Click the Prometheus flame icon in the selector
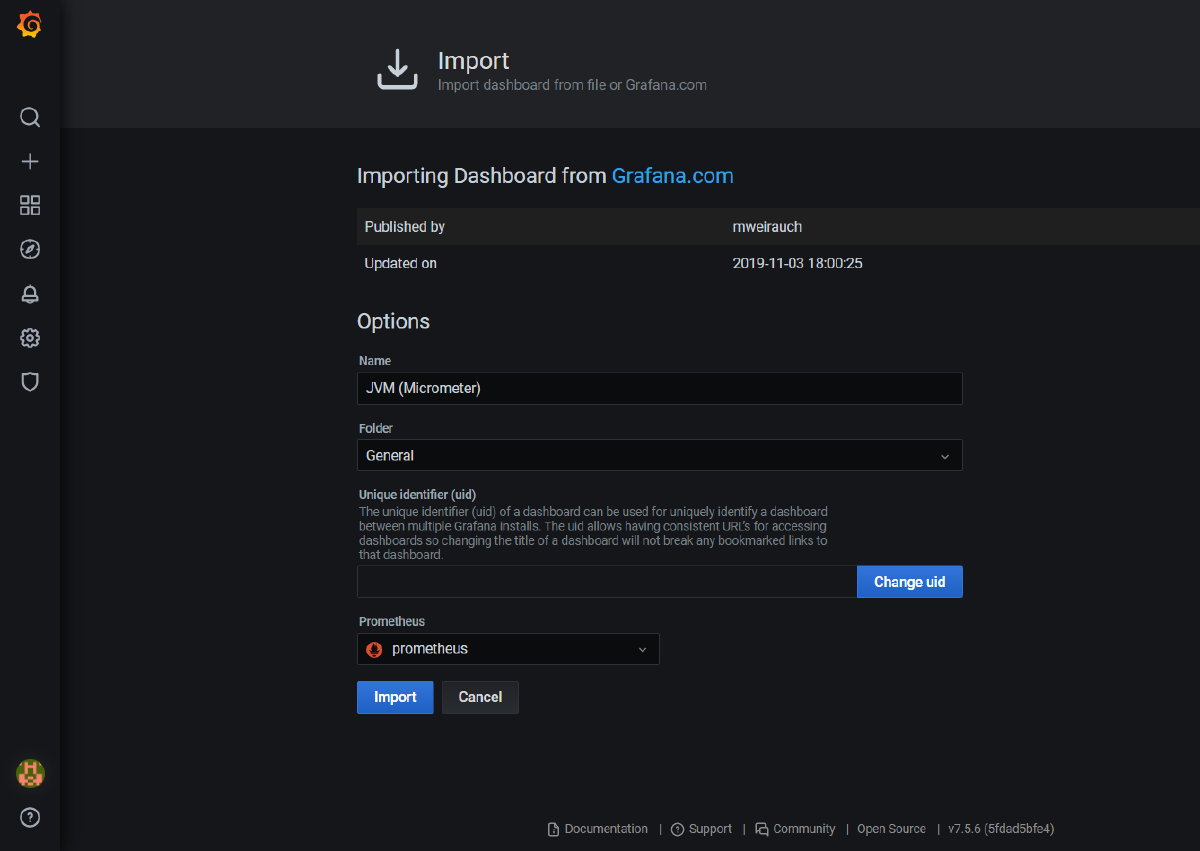1200x851 pixels. [374, 649]
